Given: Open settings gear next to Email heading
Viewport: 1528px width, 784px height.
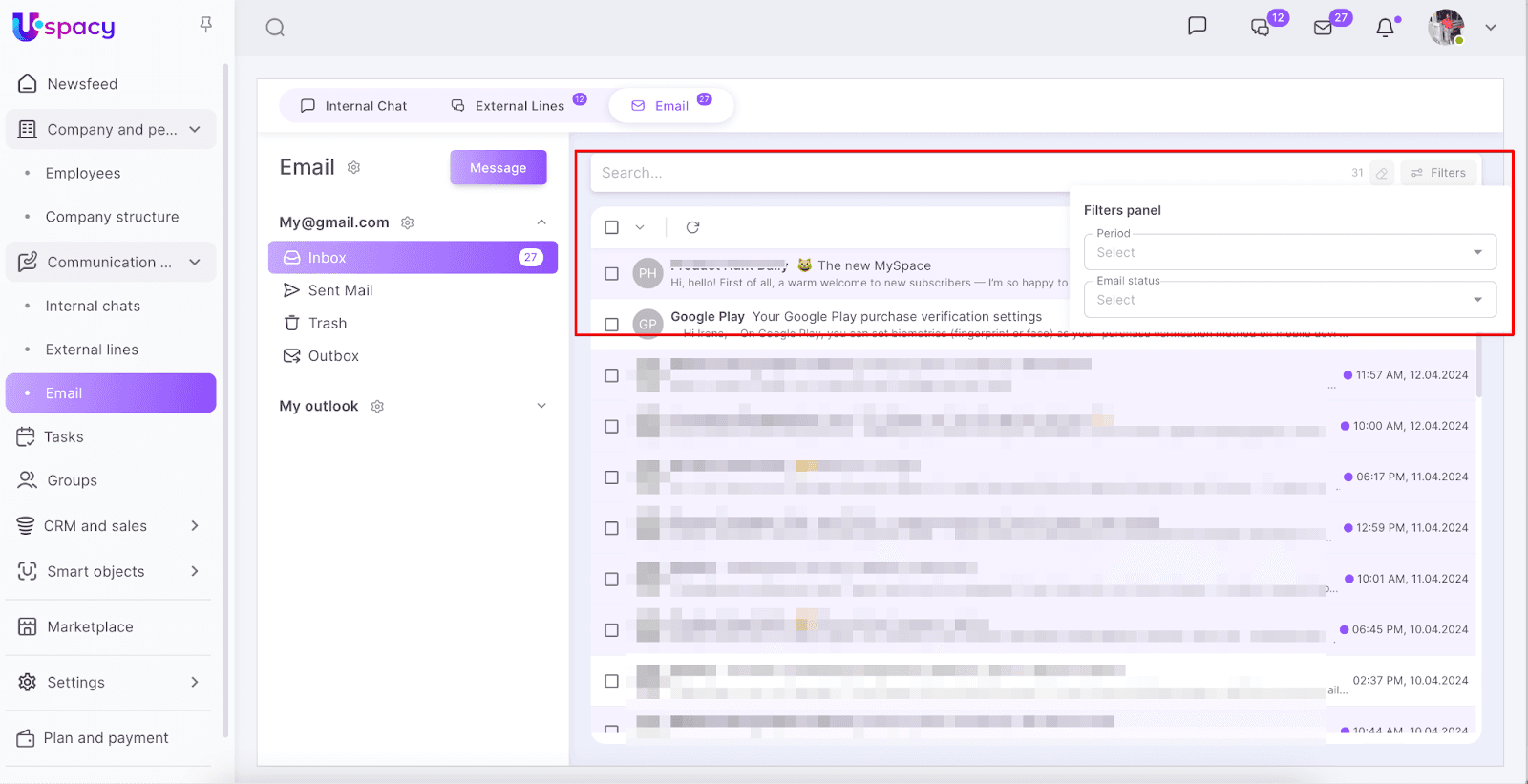Looking at the screenshot, I should pos(353,168).
